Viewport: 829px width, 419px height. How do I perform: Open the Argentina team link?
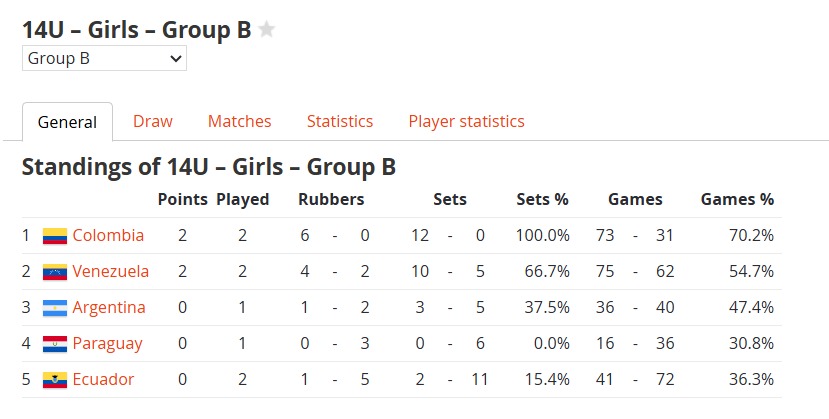(109, 307)
